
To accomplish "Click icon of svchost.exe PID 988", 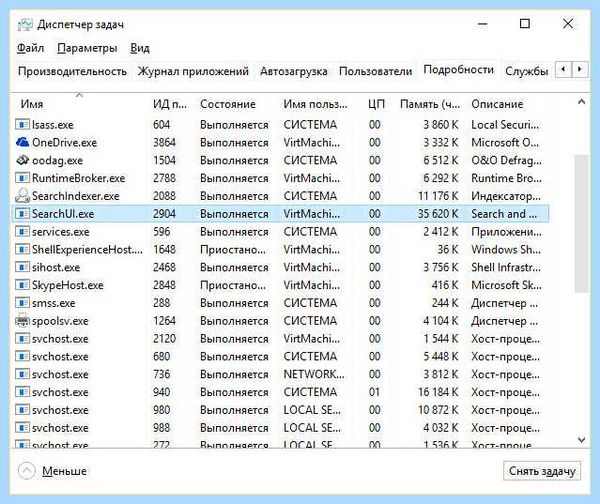I will tap(22, 427).
